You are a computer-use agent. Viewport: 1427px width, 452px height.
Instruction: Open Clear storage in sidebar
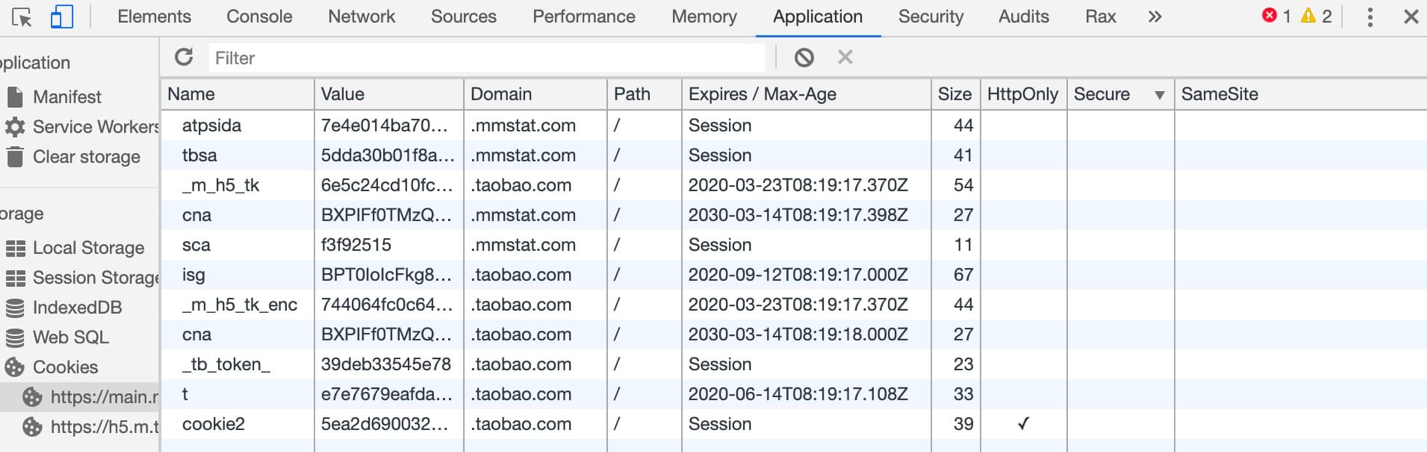point(85,157)
